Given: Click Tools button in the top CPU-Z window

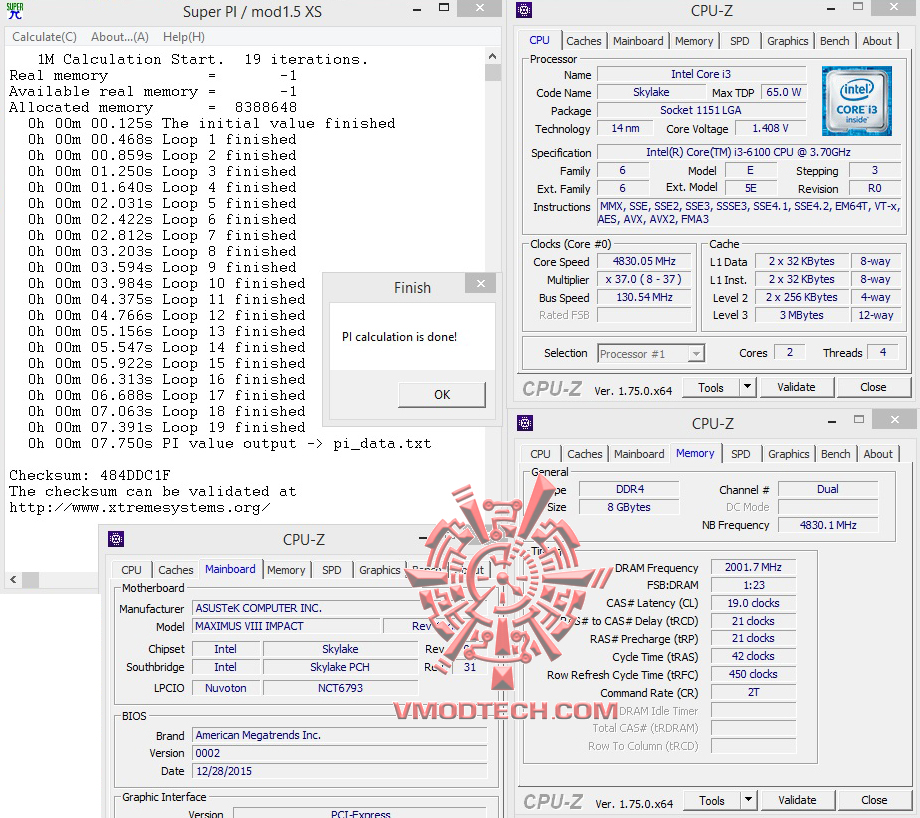Looking at the screenshot, I should coord(711,388).
